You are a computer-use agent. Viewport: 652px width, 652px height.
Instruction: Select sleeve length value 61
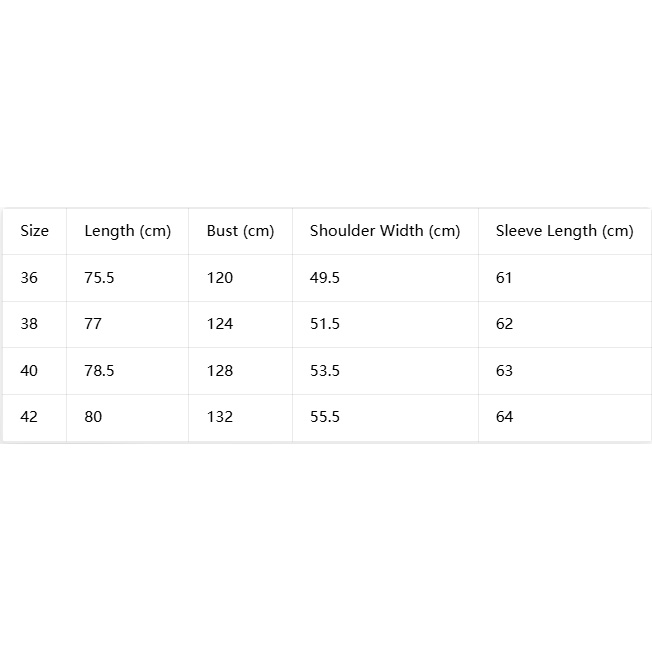tap(504, 278)
